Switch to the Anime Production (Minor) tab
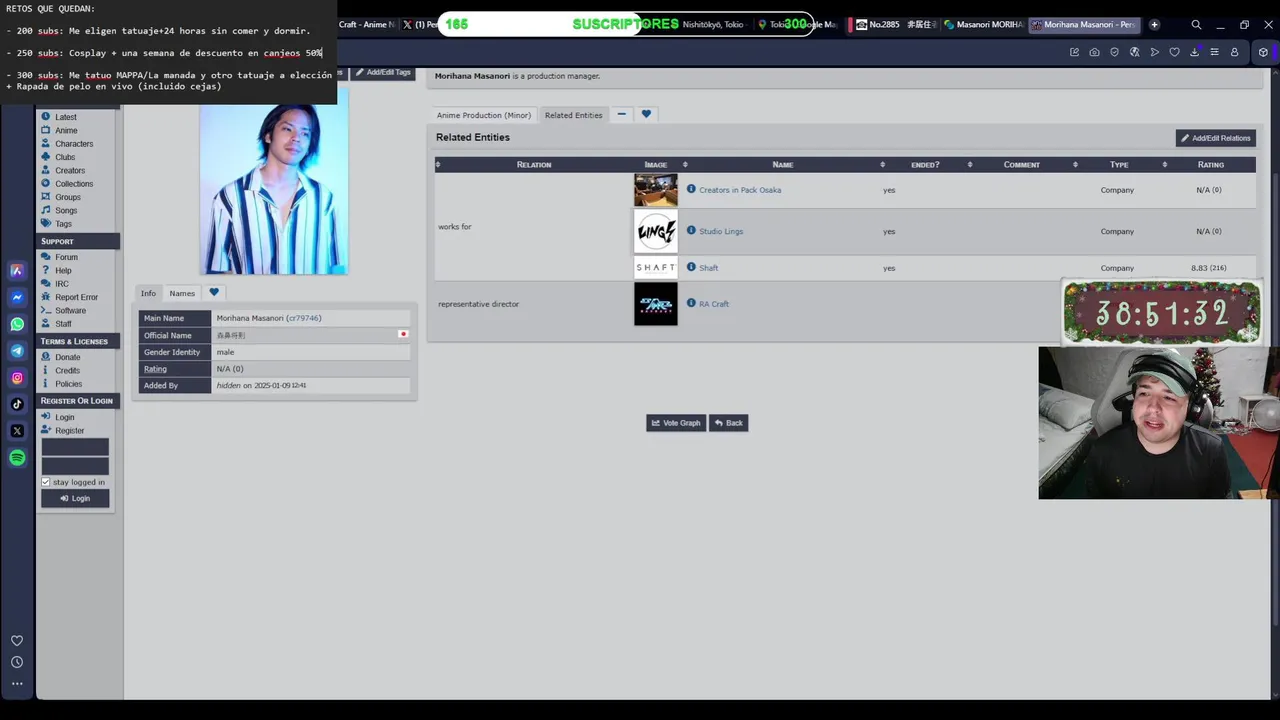1280x720 pixels. 484,115
